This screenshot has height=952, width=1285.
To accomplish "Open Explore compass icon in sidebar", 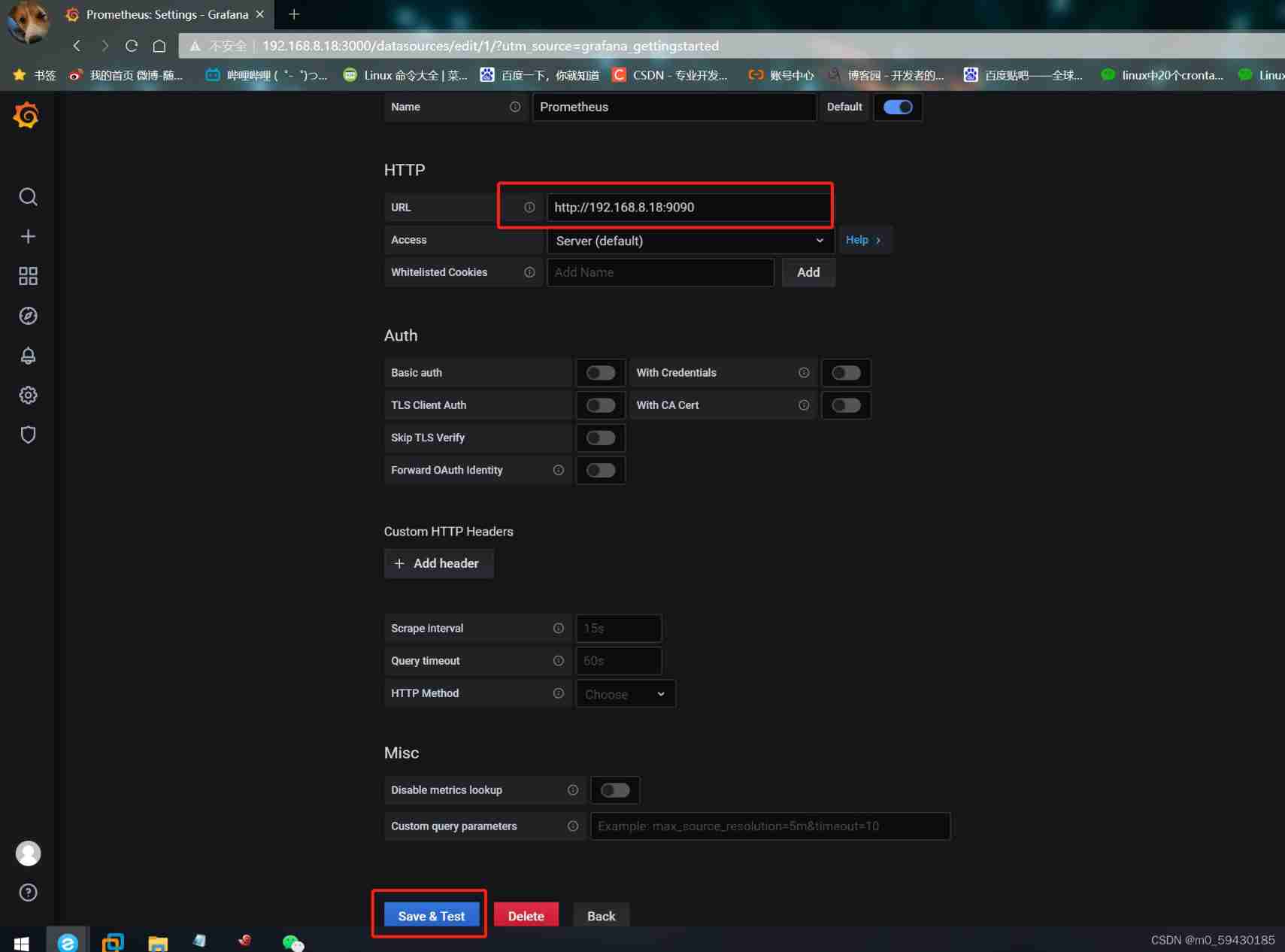I will (28, 316).
